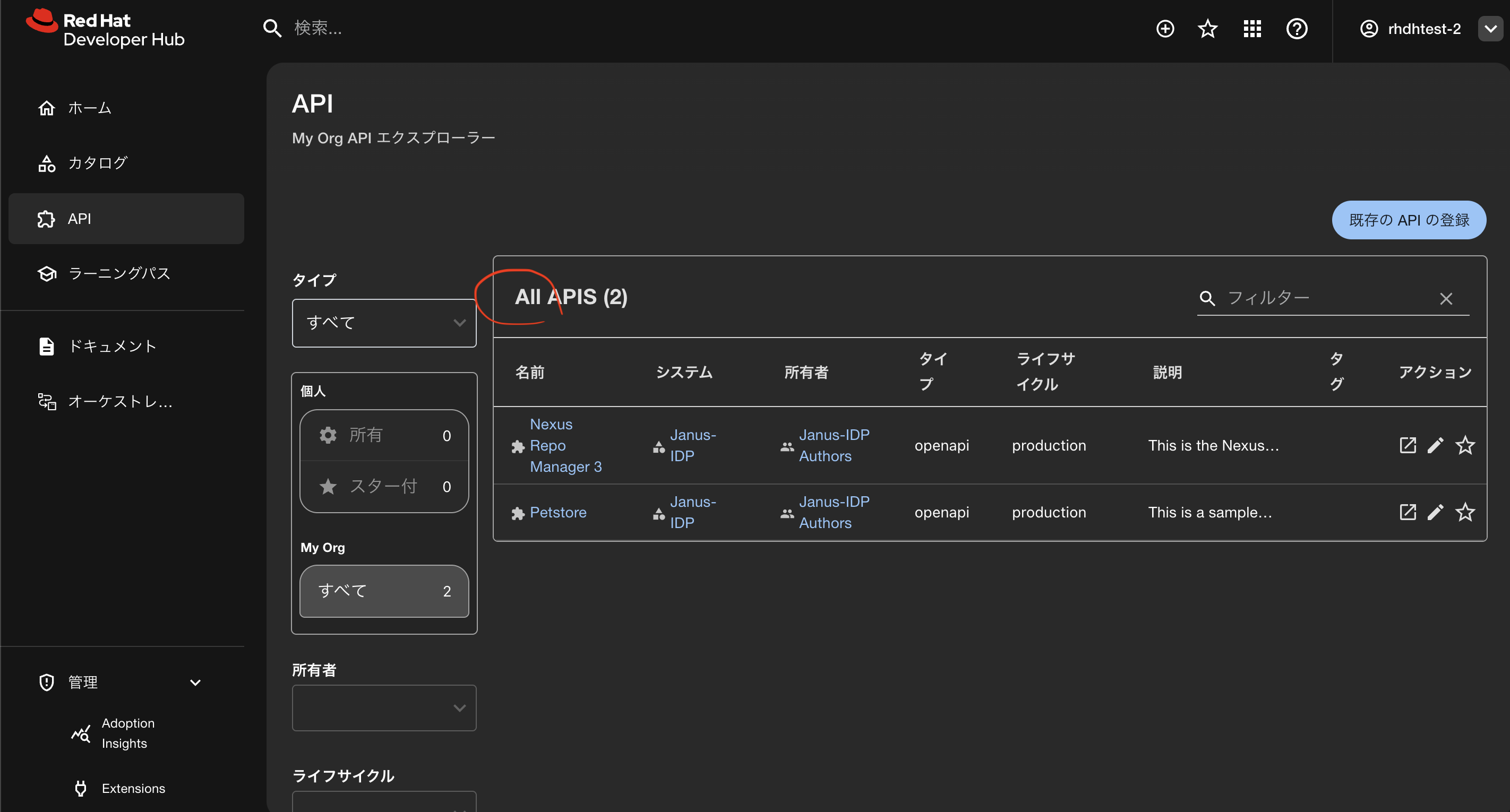Go to カタログ in the sidebar
Screen dimensions: 1510x812
(97, 163)
